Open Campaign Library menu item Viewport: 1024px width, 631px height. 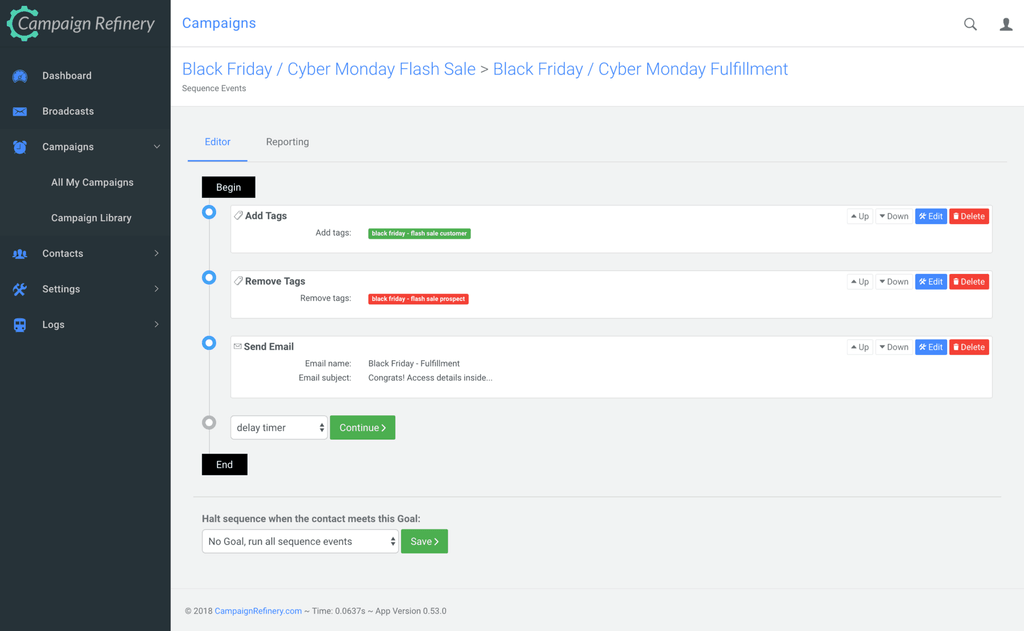click(91, 218)
